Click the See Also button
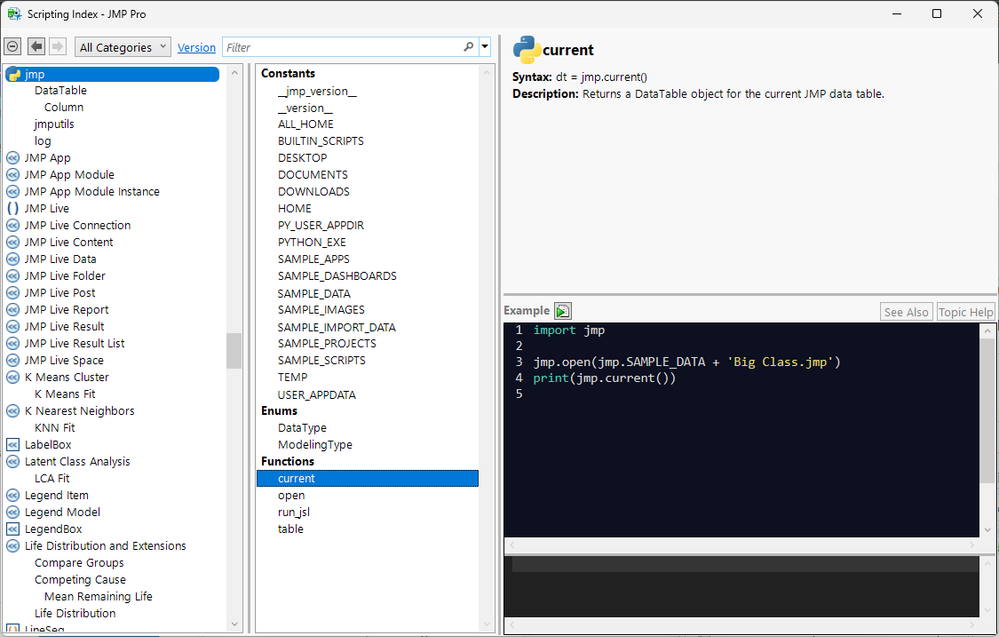This screenshot has height=637, width=999. pyautogui.click(x=906, y=312)
